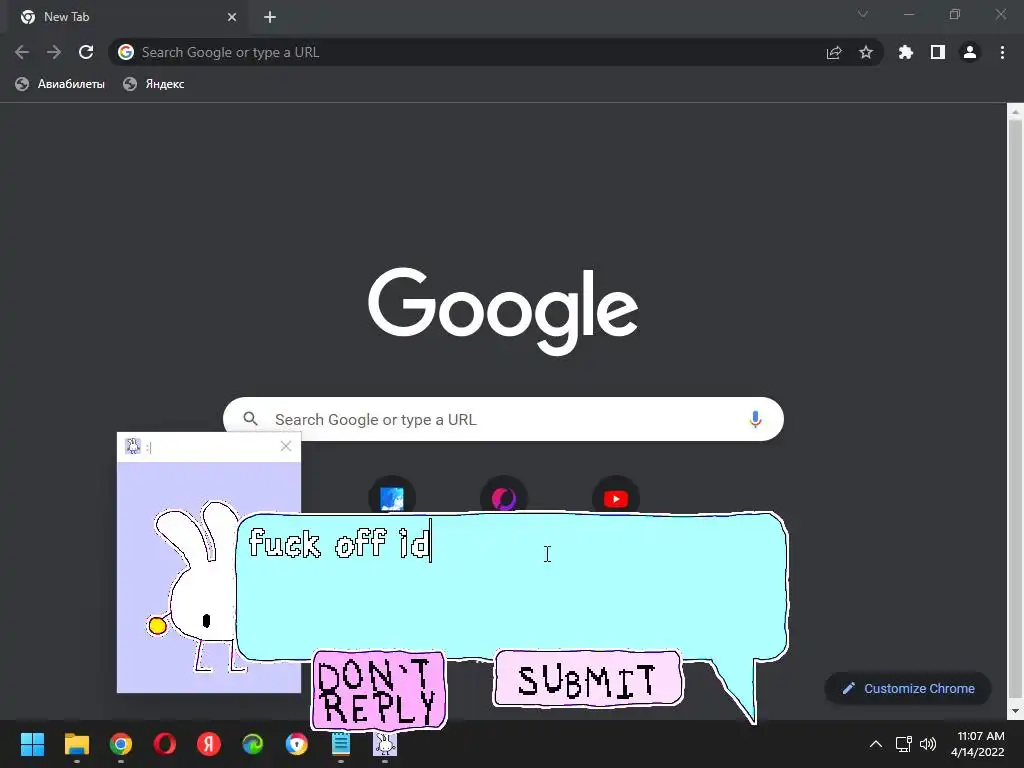
Task: Open the Chrome profile avatar
Action: [970, 52]
